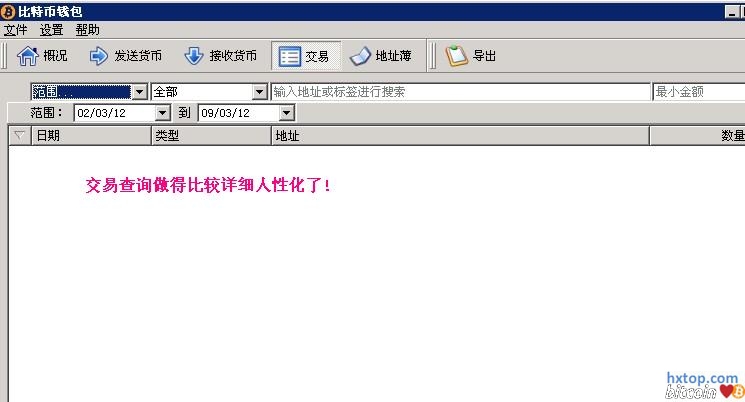
Task: Click the filter funnel column header icon
Action: point(19,135)
